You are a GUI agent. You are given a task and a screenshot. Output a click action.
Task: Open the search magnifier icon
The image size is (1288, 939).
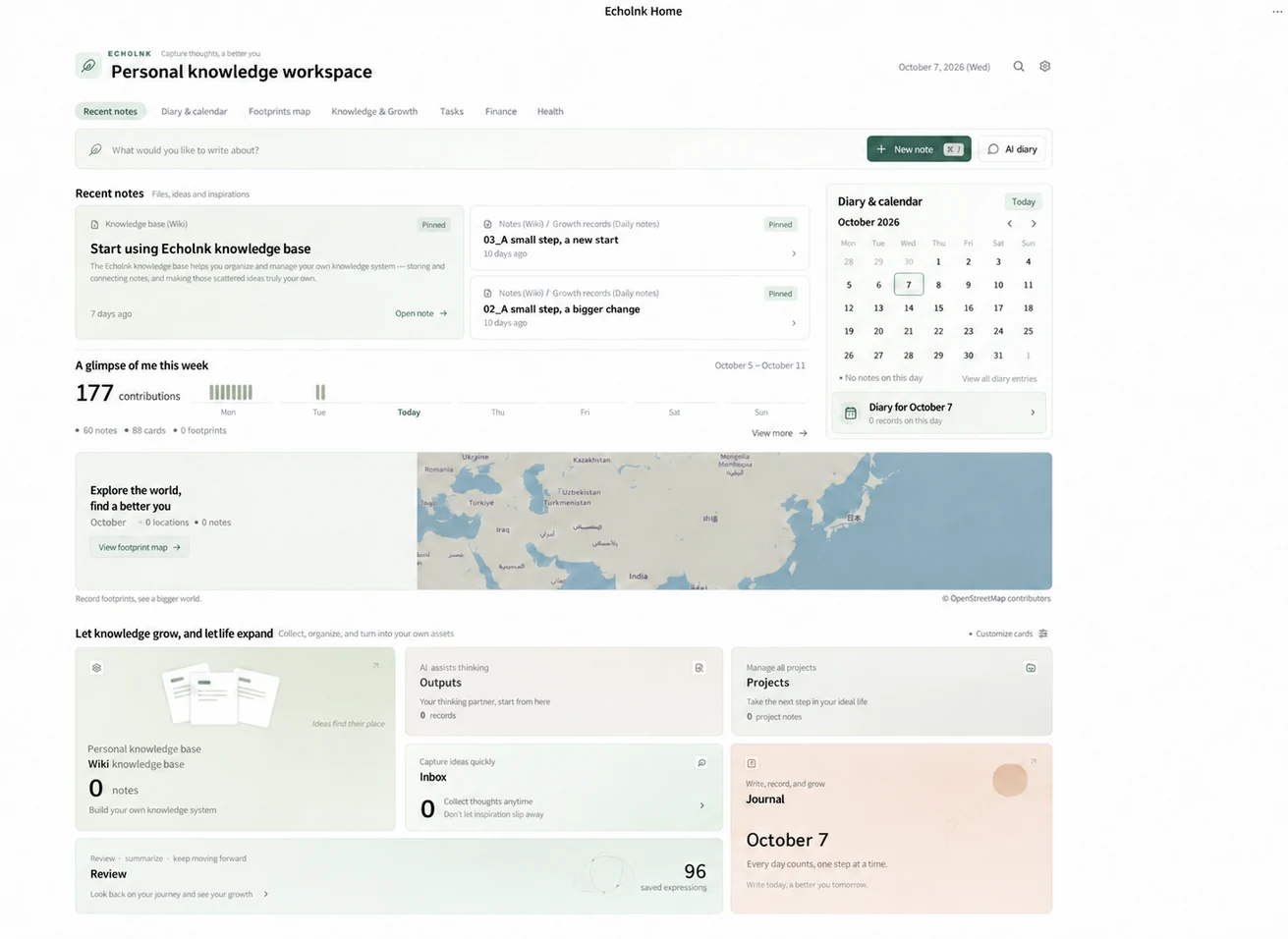coord(1019,67)
